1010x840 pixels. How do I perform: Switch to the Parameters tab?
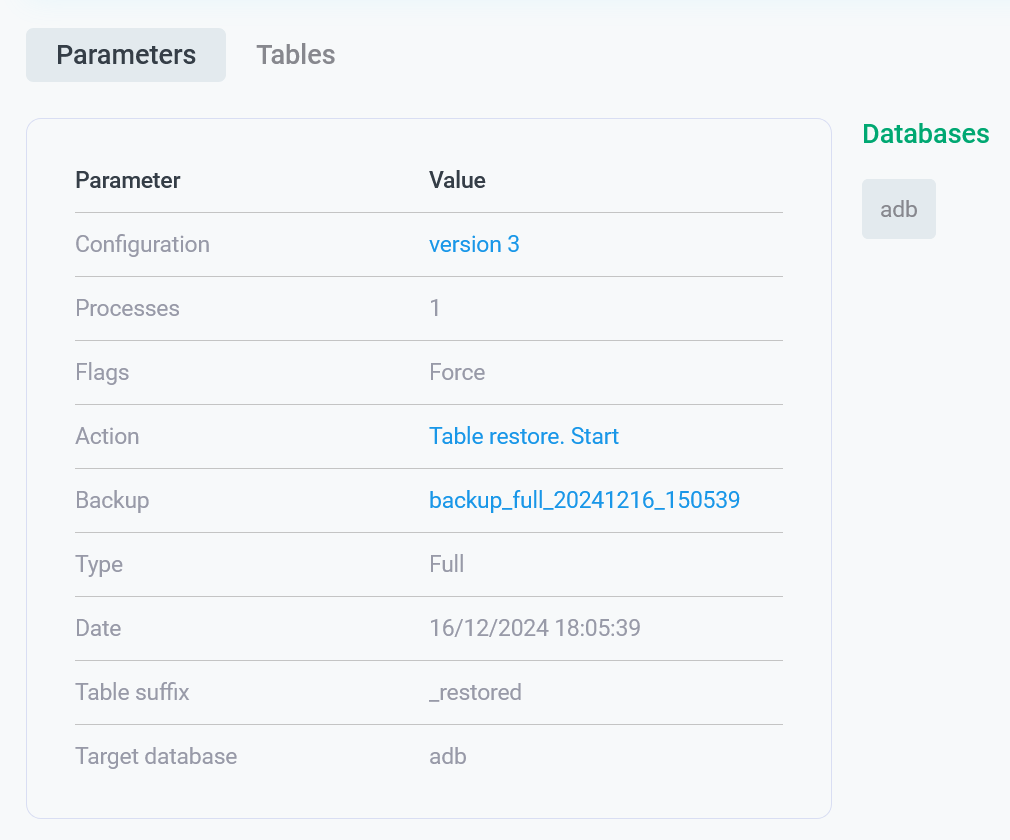point(126,55)
